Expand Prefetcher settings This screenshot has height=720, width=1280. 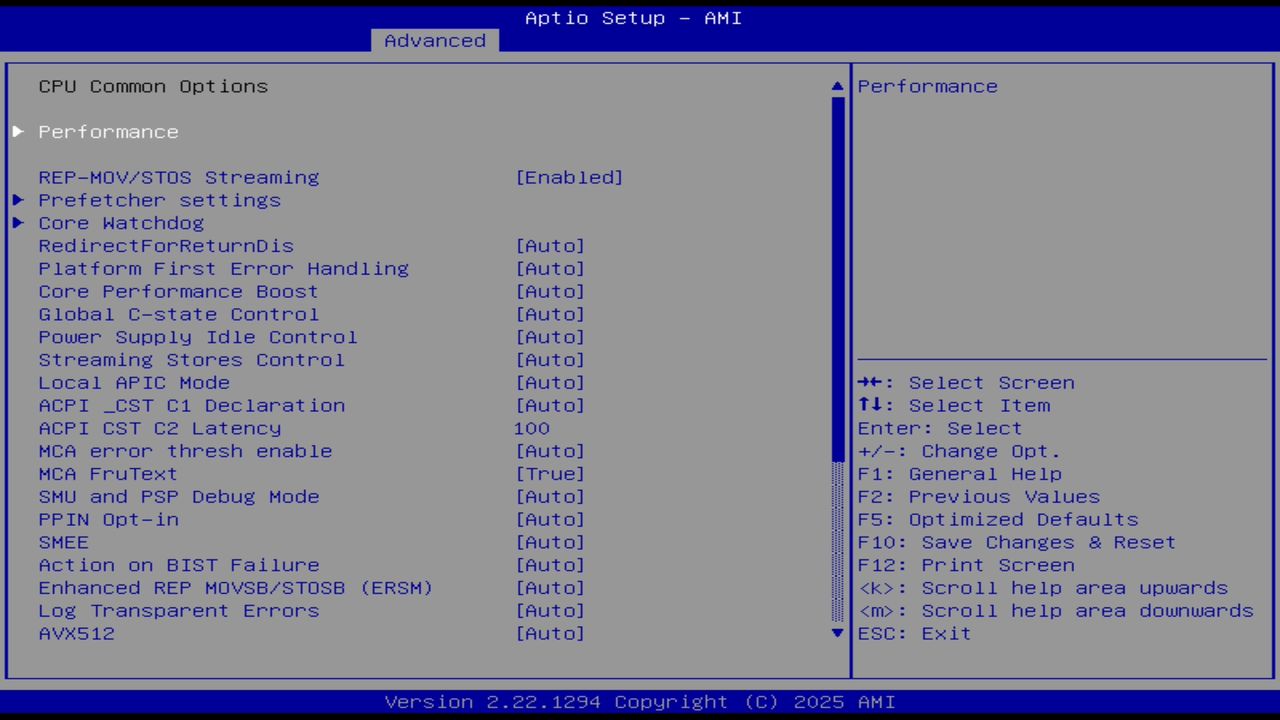(159, 200)
